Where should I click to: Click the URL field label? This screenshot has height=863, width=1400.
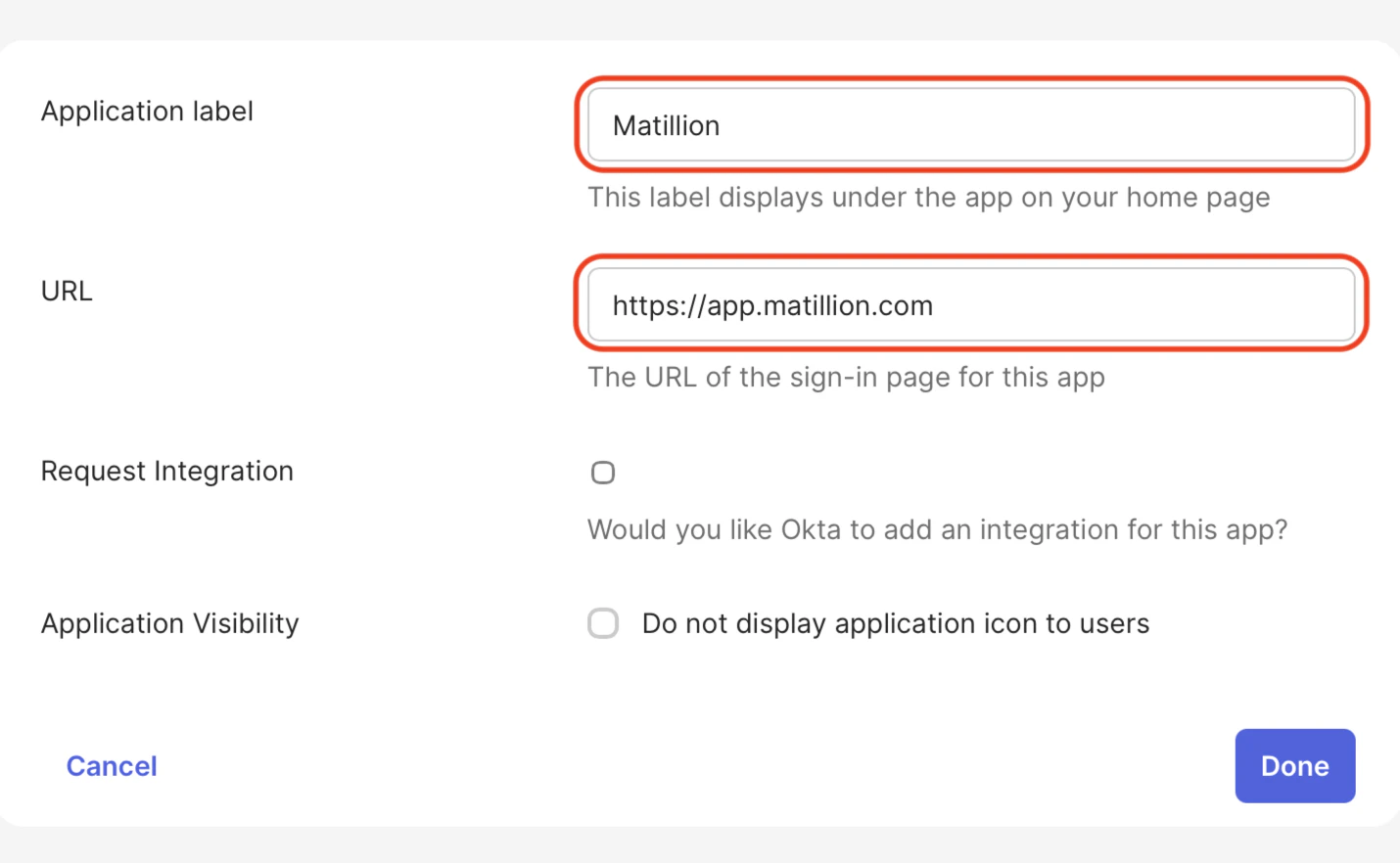click(x=66, y=291)
